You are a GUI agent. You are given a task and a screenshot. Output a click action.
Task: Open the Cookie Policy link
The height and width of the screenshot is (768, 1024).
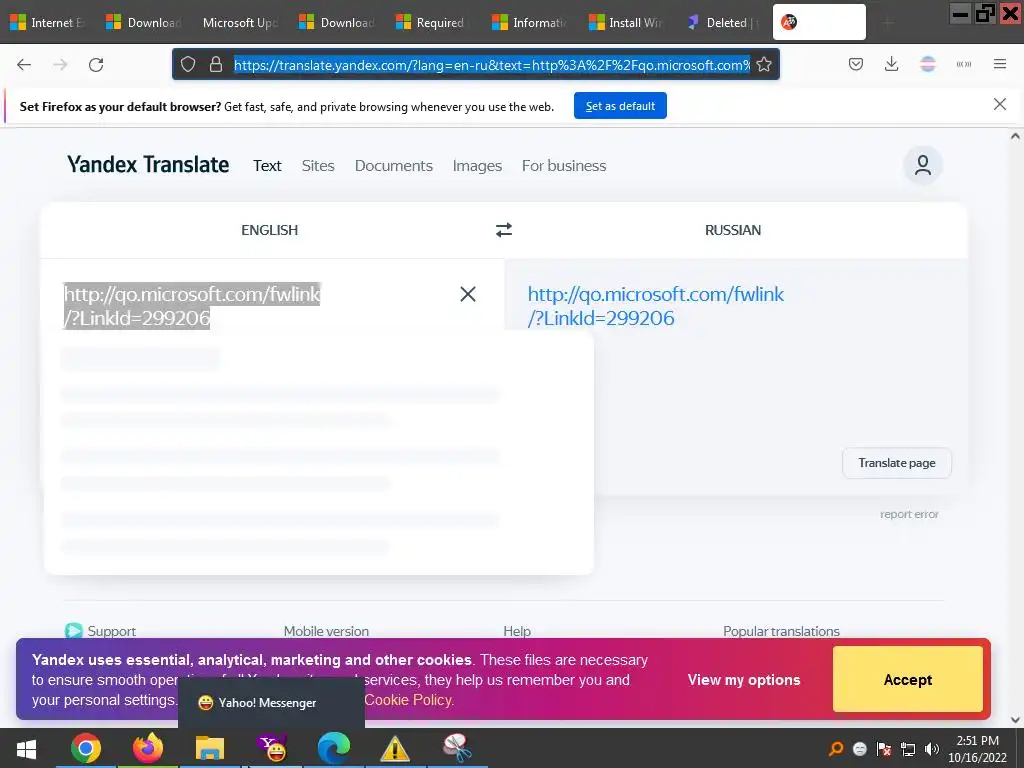pos(409,700)
